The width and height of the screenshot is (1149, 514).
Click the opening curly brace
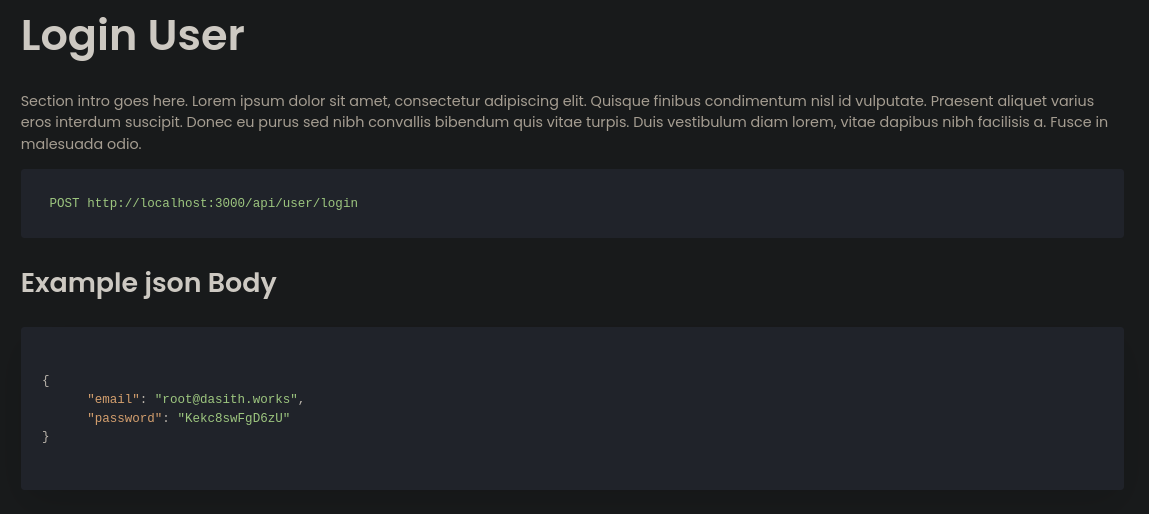(45, 381)
